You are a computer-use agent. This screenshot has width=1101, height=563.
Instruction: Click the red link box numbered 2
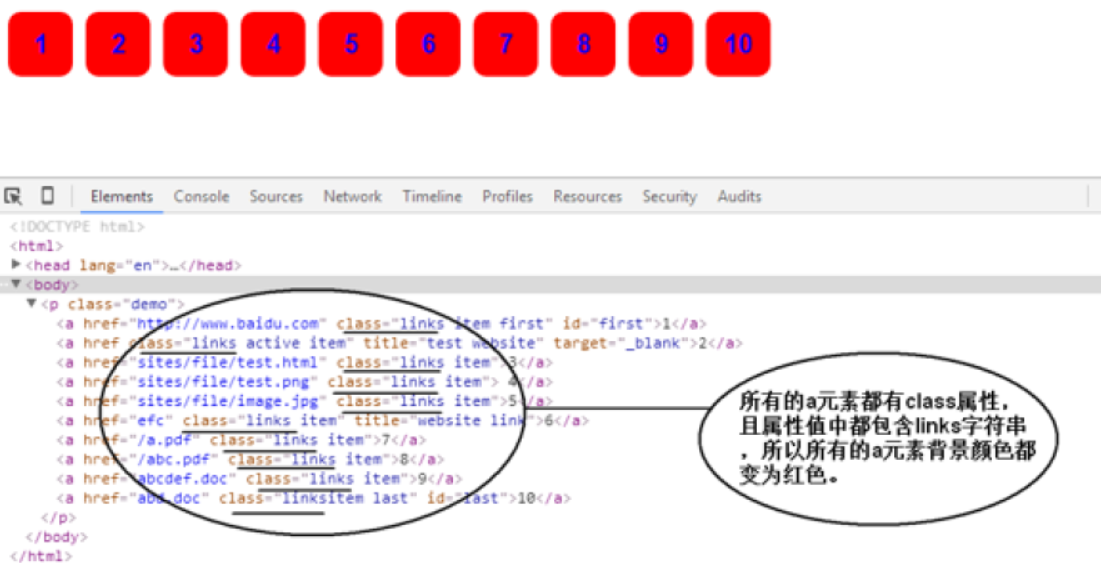click(x=118, y=44)
